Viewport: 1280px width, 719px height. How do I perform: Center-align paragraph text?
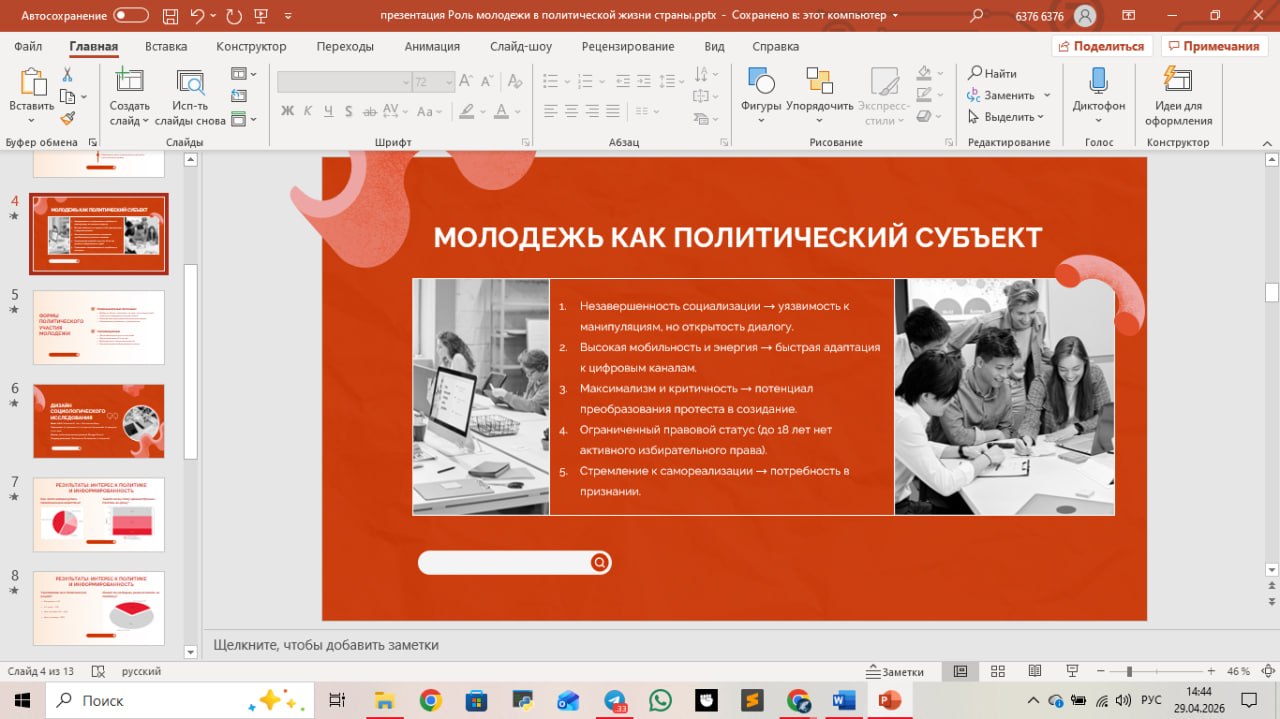click(571, 111)
